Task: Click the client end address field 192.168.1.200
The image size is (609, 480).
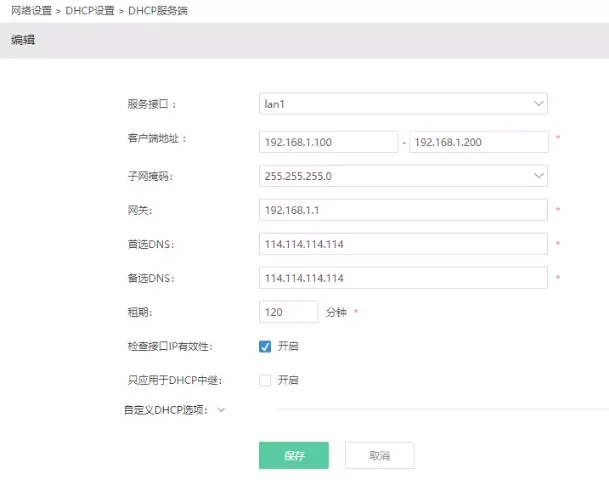Action: [479, 142]
